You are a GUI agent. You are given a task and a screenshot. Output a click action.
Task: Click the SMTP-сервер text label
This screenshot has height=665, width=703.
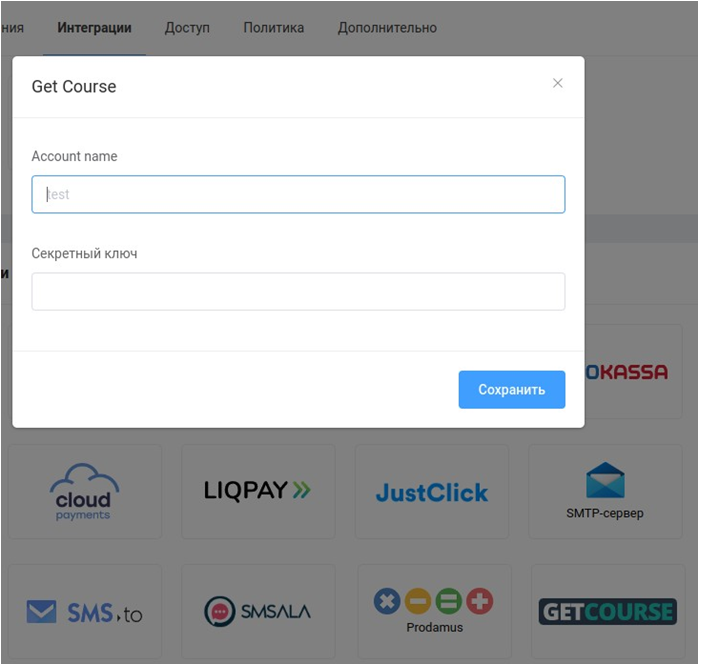[x=605, y=514]
